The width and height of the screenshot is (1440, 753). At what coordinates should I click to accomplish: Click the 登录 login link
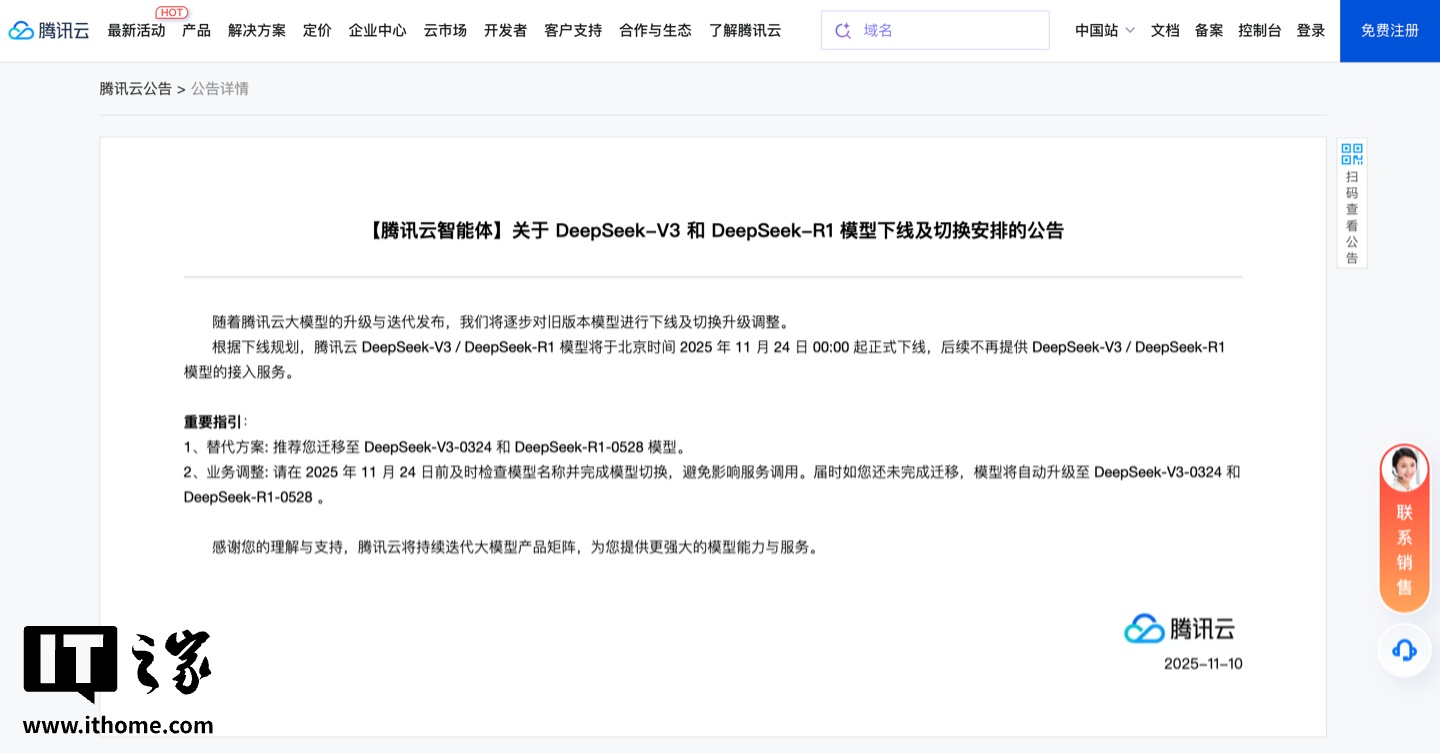(x=1311, y=30)
